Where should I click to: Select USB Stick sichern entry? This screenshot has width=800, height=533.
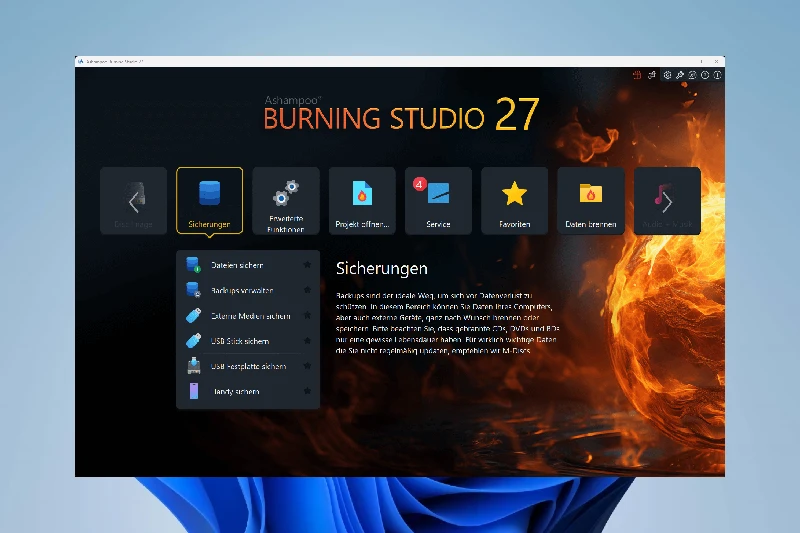tap(248, 341)
